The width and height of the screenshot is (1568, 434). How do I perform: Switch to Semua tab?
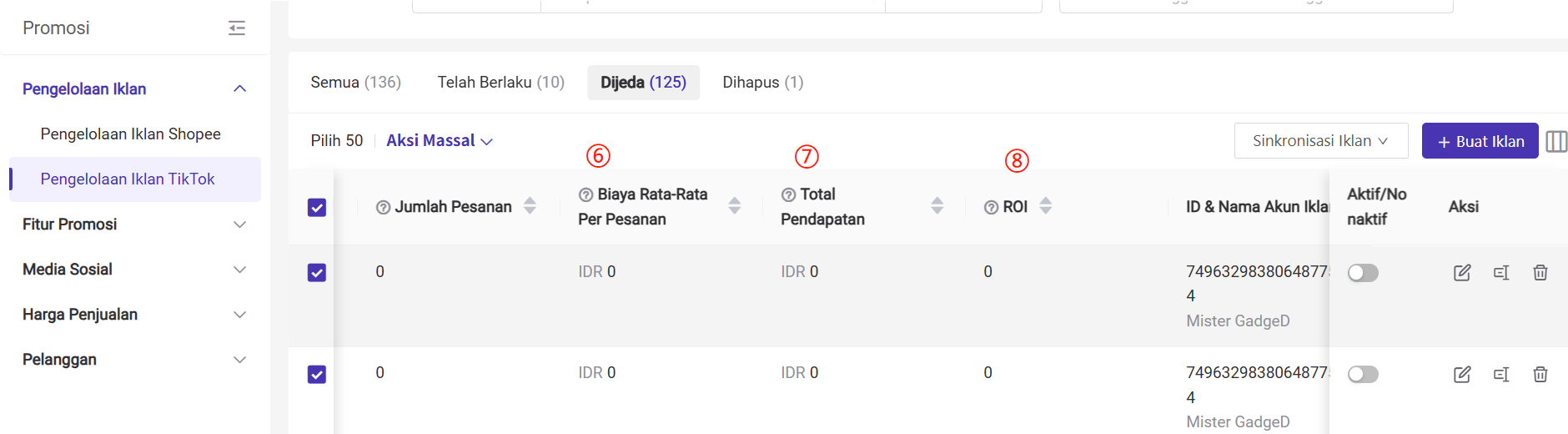pos(355,83)
